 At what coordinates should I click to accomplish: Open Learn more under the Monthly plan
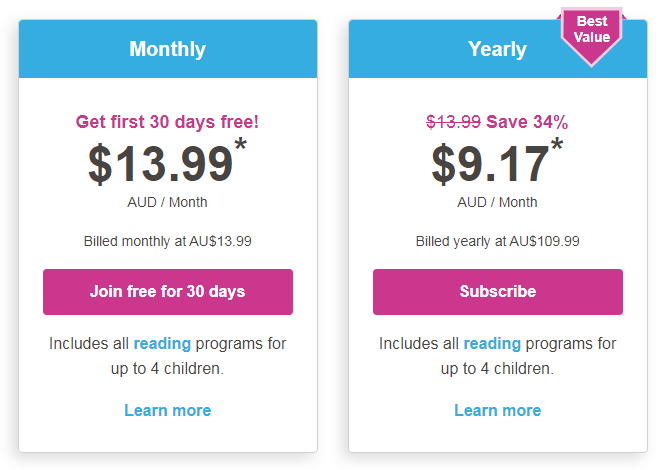pos(167,410)
